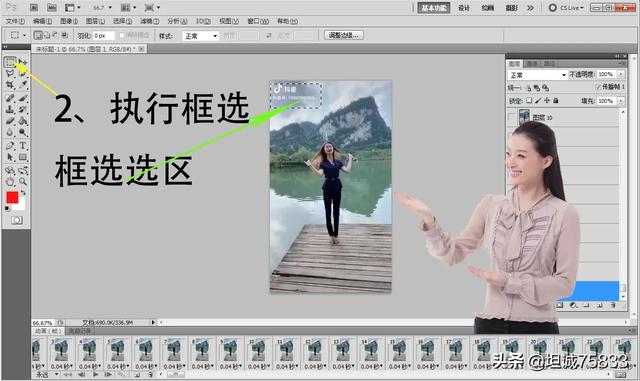Click the Add to Selection mode button

[47, 36]
